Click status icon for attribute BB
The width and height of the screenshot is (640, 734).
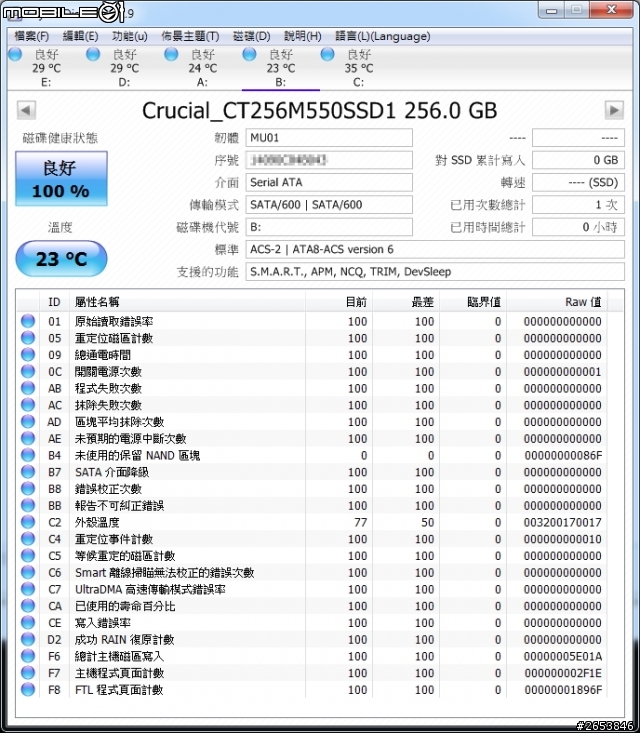28,505
